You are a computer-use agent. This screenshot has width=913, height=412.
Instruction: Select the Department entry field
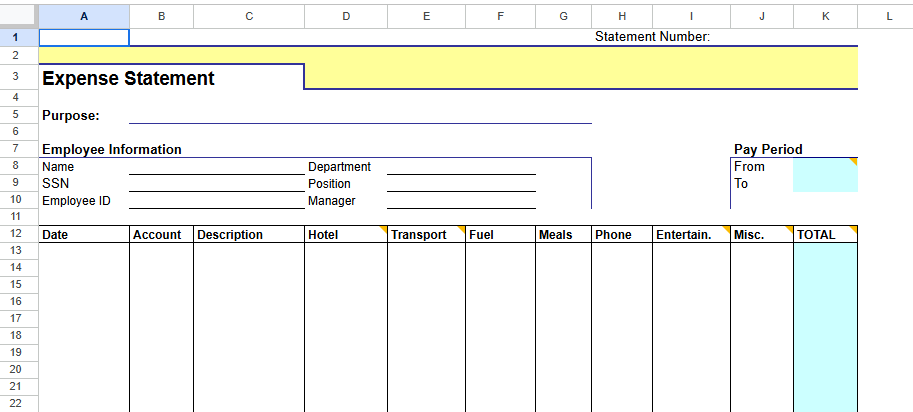(461, 167)
